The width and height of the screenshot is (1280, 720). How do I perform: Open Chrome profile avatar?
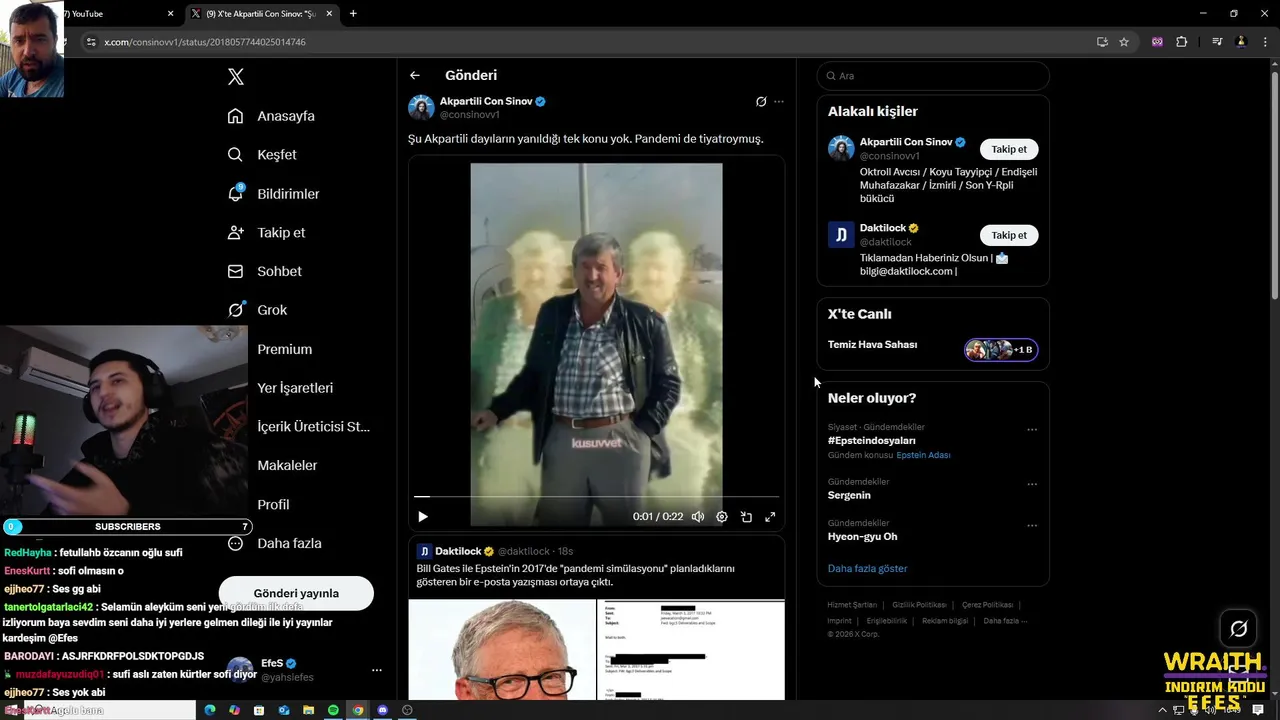tap(1241, 42)
